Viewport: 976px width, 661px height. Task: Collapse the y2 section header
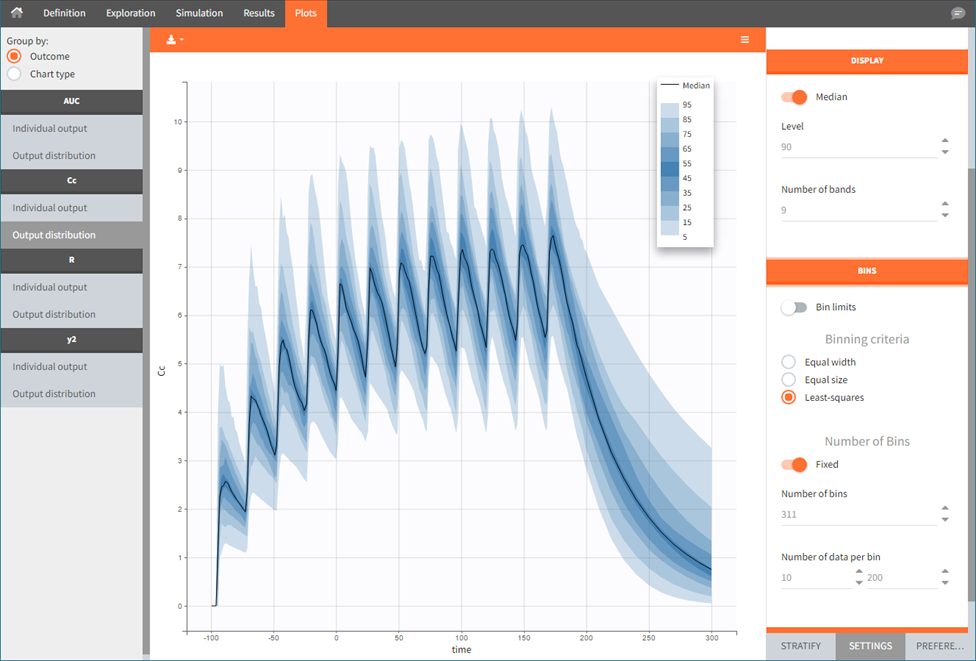[x=71, y=340]
